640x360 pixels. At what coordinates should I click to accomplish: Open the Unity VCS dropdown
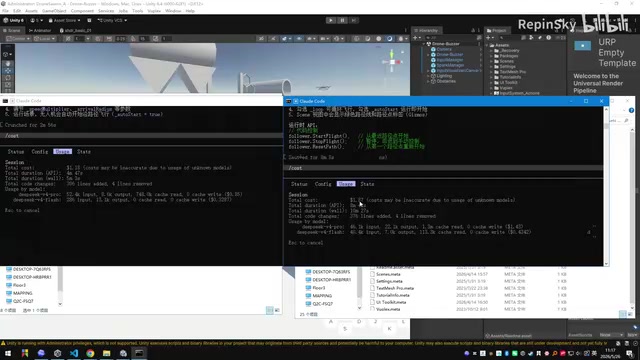(x=112, y=20)
